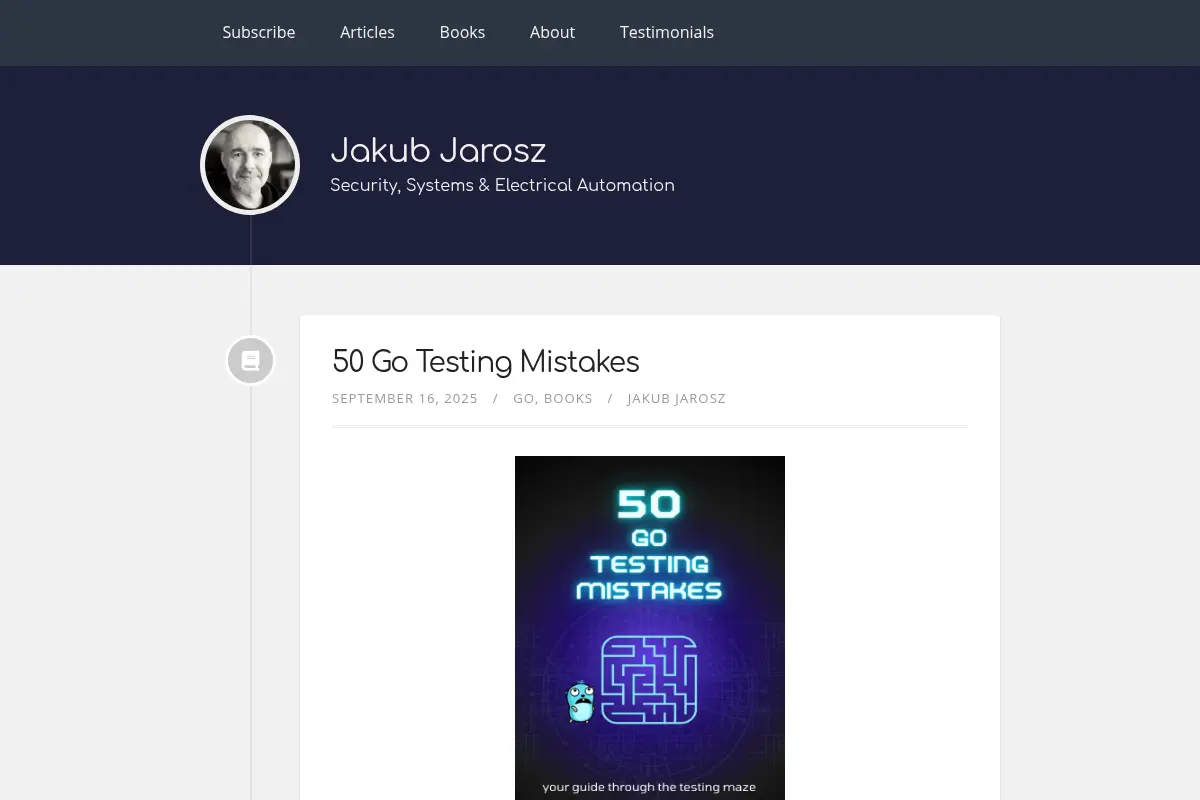Click the book post type icon
The height and width of the screenshot is (800, 1200).
[x=250, y=361]
